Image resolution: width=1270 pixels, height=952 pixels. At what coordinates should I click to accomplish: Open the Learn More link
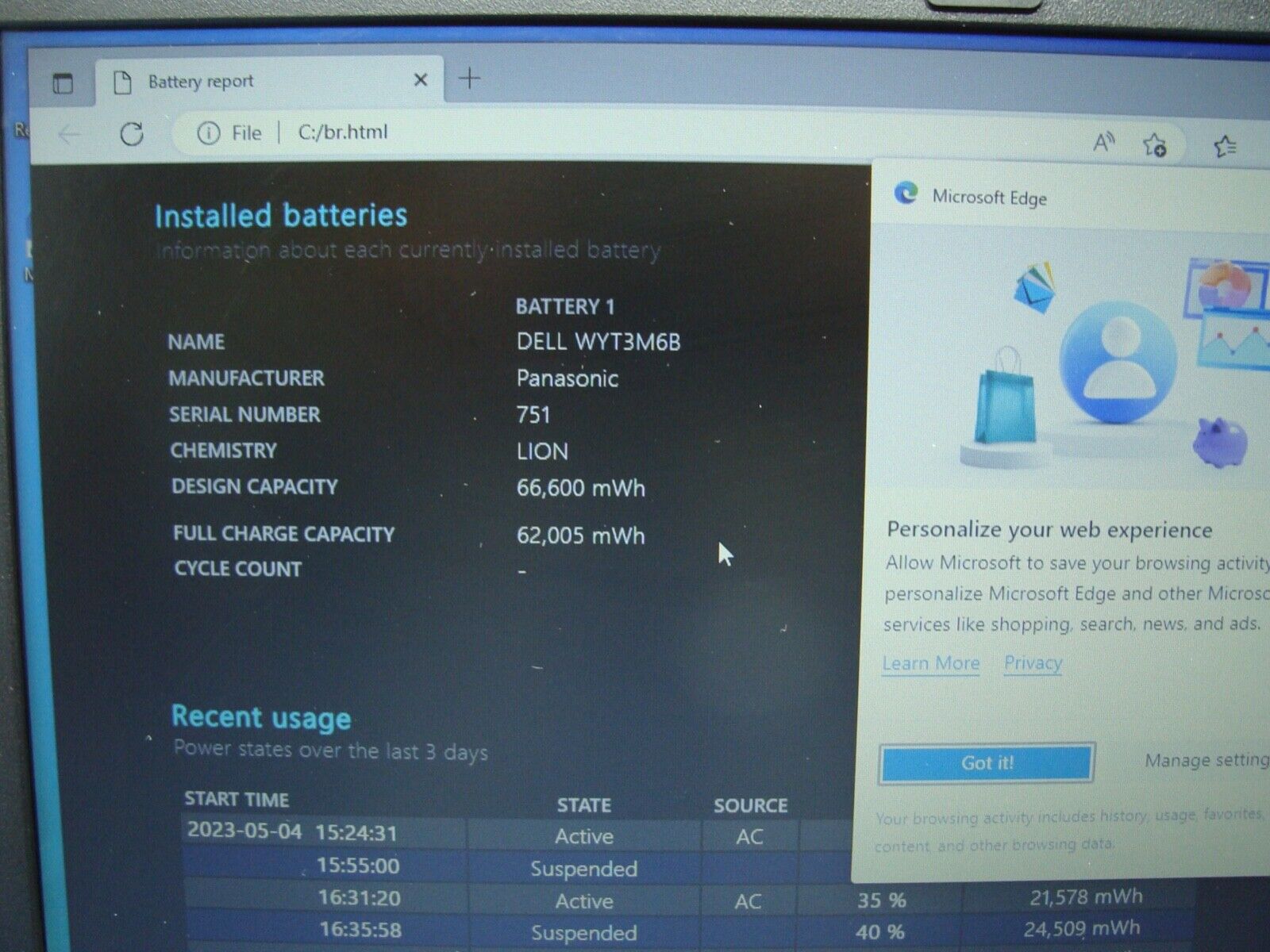point(930,663)
